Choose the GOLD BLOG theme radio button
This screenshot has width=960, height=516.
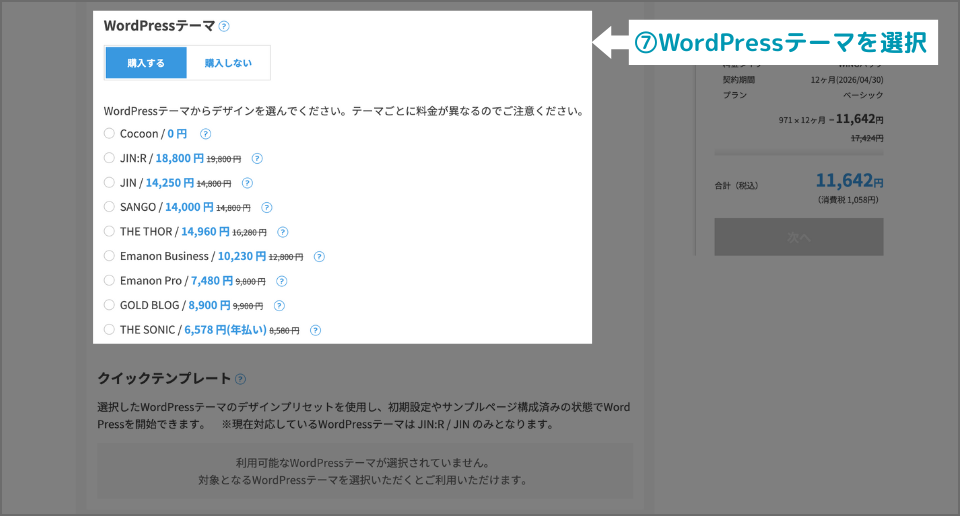coord(109,306)
